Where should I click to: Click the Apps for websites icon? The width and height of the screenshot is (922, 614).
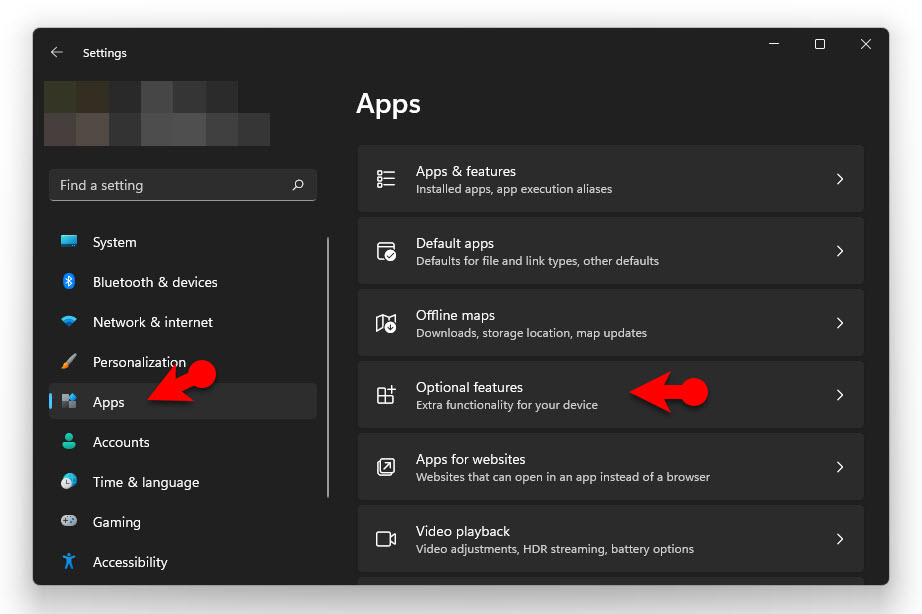[x=386, y=466]
